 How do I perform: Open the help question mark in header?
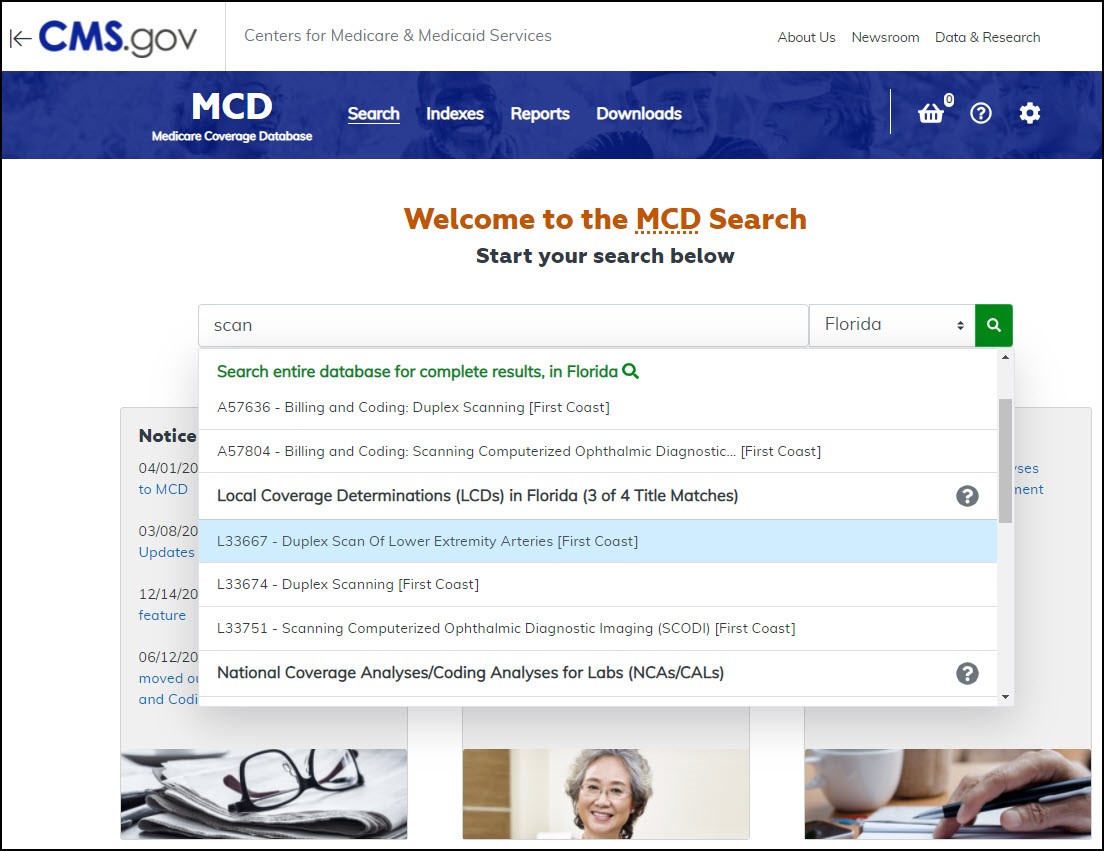pyautogui.click(x=981, y=113)
